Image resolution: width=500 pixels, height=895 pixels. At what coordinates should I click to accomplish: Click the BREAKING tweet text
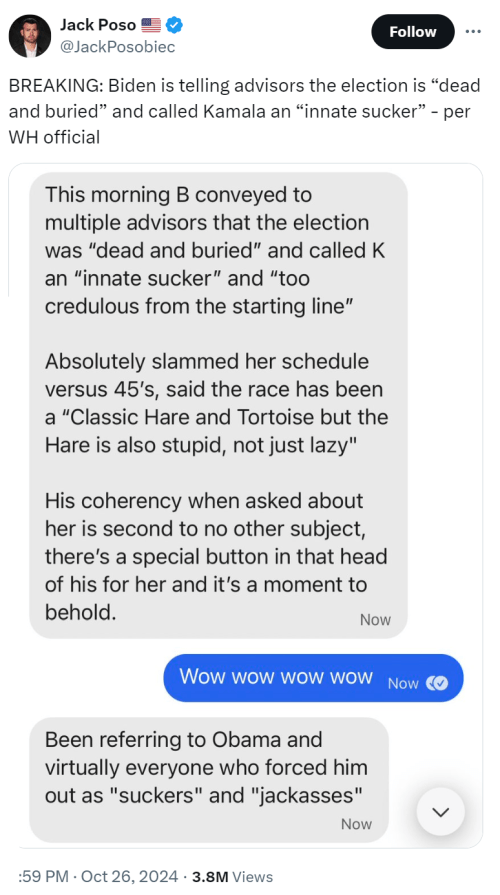(244, 111)
